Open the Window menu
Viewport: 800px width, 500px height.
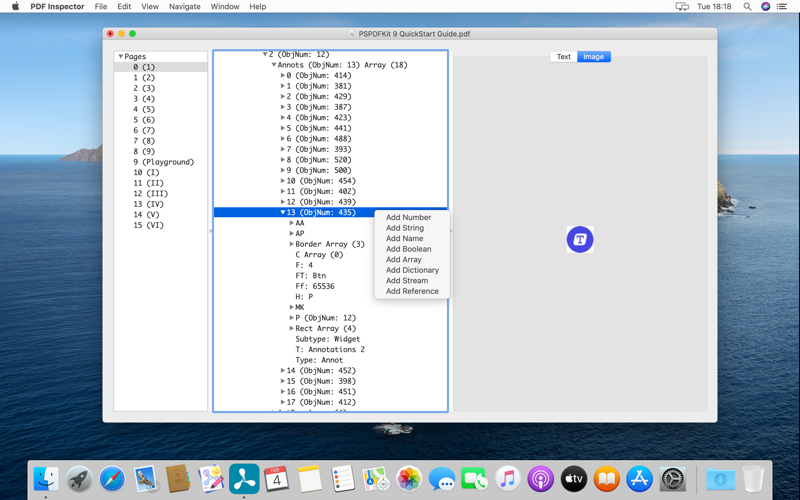[x=225, y=7]
